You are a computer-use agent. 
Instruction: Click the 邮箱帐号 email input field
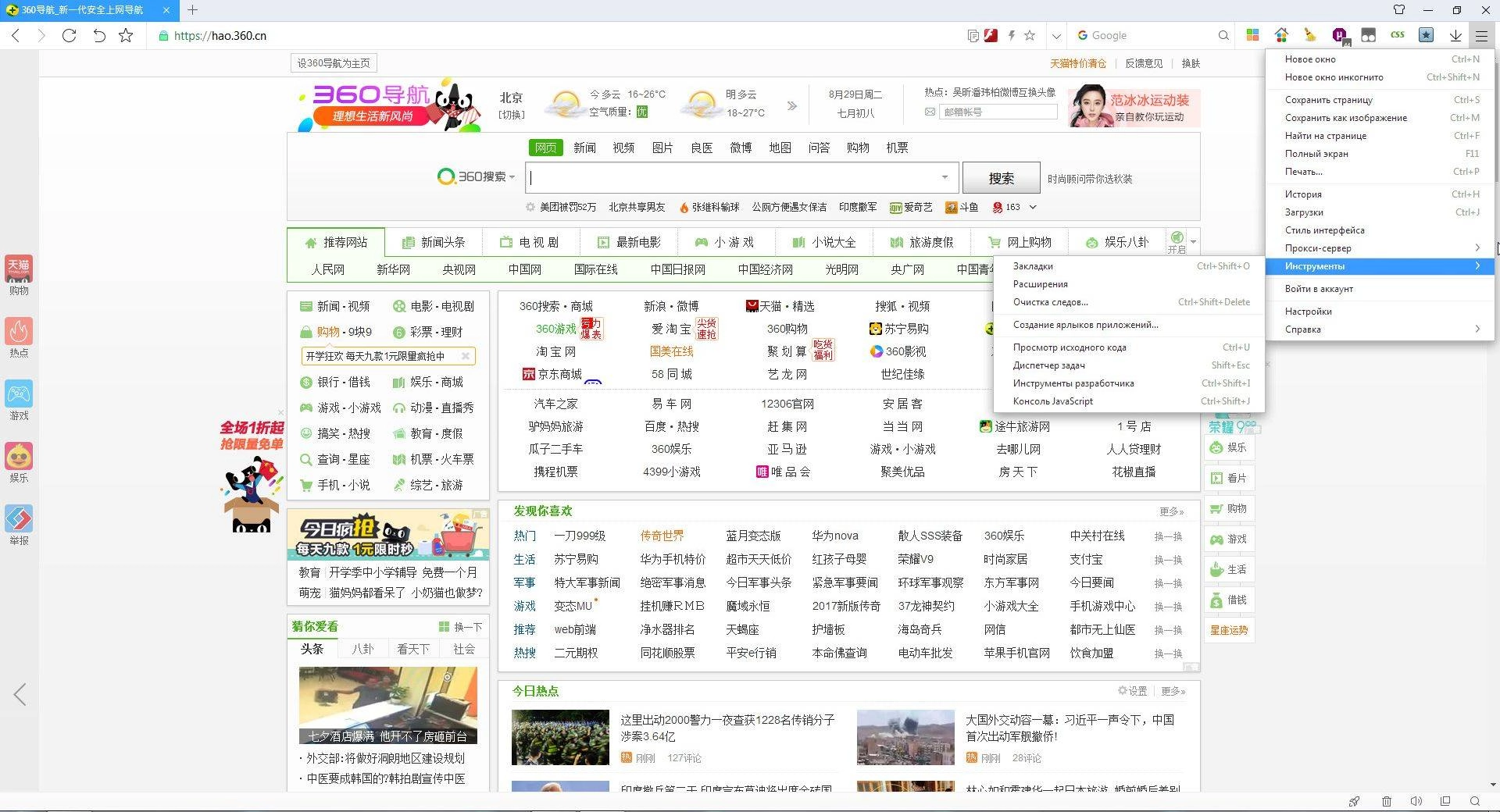pos(998,112)
